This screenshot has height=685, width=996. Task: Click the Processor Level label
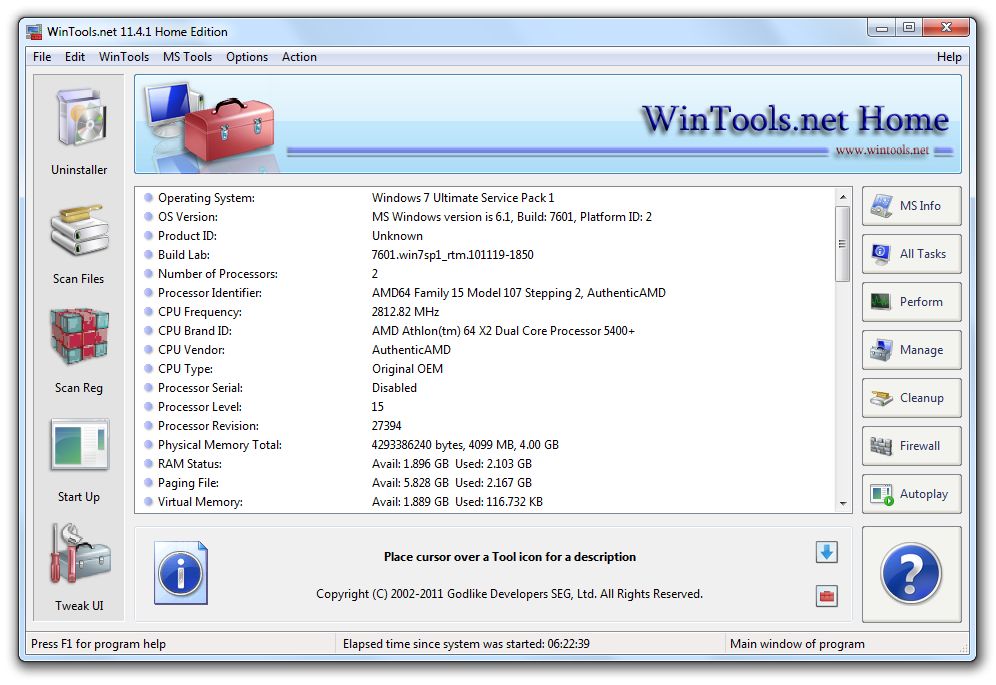point(199,407)
